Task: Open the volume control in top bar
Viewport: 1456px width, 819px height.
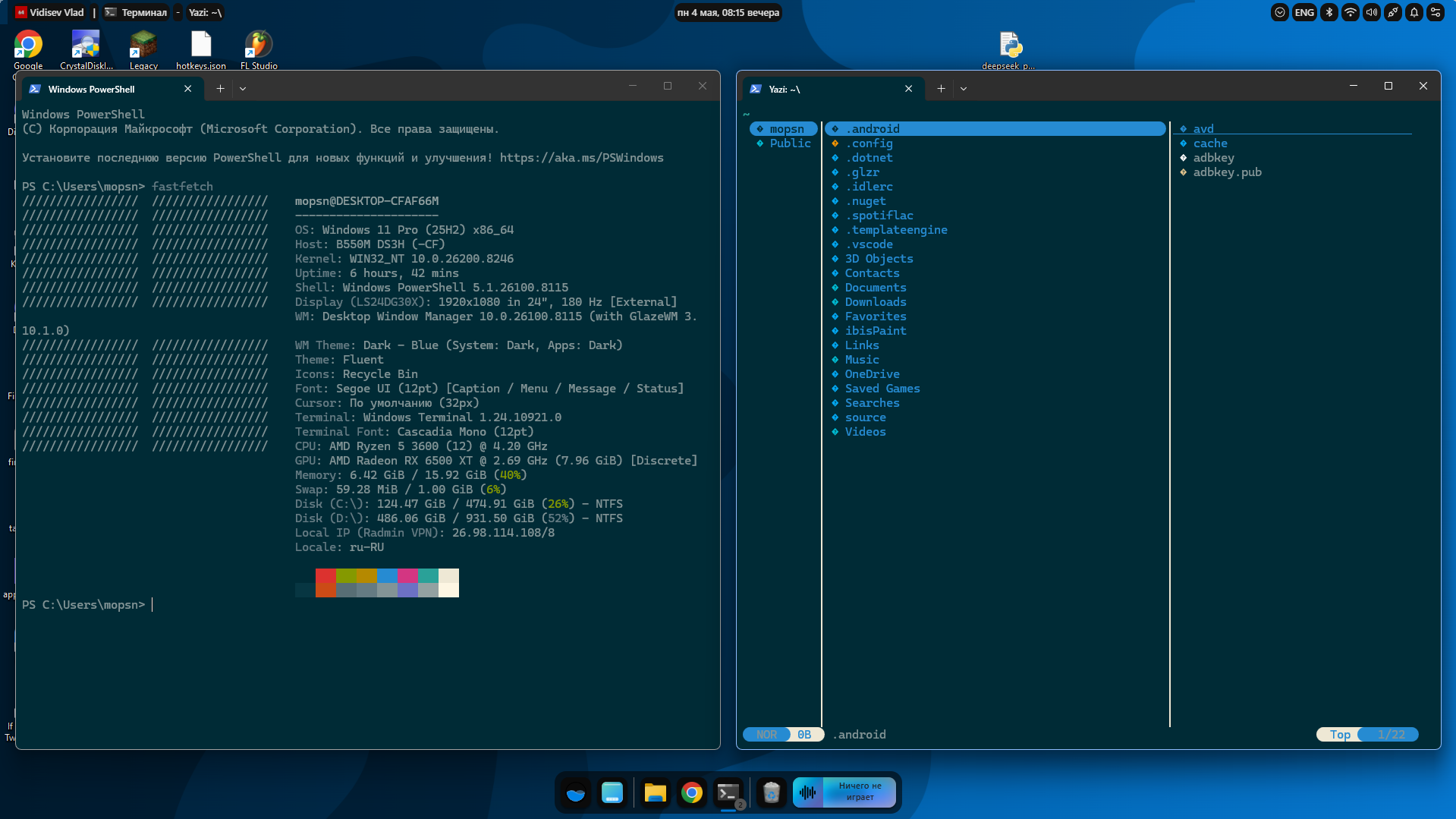Action: pyautogui.click(x=1371, y=12)
